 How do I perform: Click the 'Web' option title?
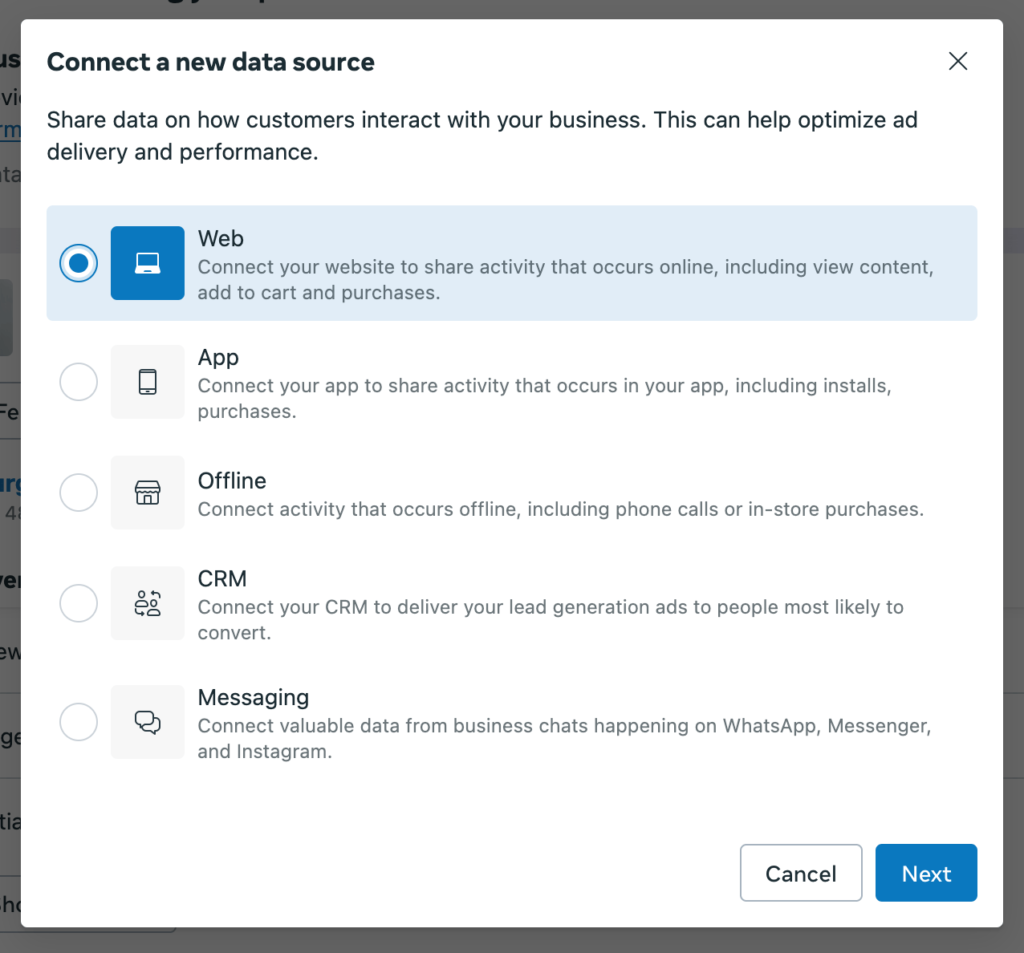(x=221, y=238)
